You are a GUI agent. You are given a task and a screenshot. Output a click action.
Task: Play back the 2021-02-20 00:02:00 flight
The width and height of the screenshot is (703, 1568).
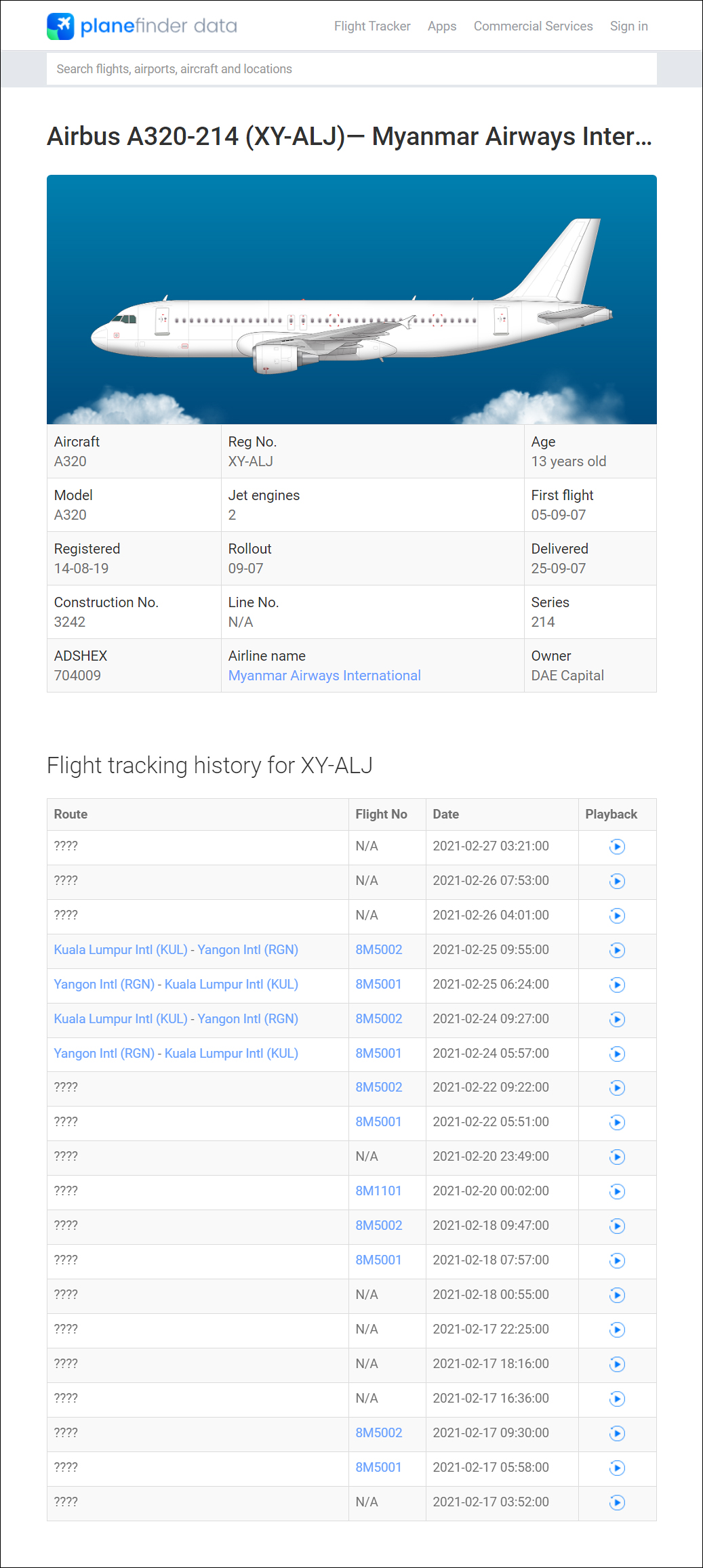tap(617, 1191)
